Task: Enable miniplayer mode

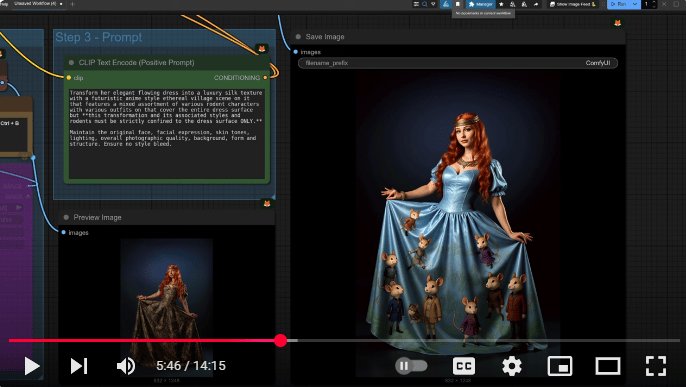Action: coord(560,366)
